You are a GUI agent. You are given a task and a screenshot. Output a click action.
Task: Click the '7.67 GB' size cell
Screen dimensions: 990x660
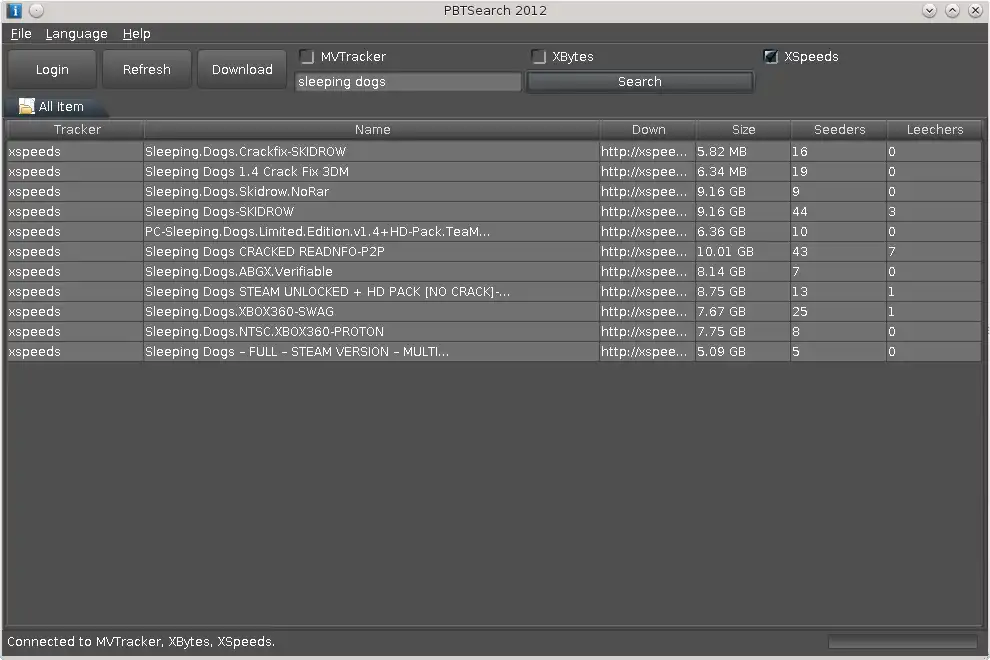pos(742,311)
